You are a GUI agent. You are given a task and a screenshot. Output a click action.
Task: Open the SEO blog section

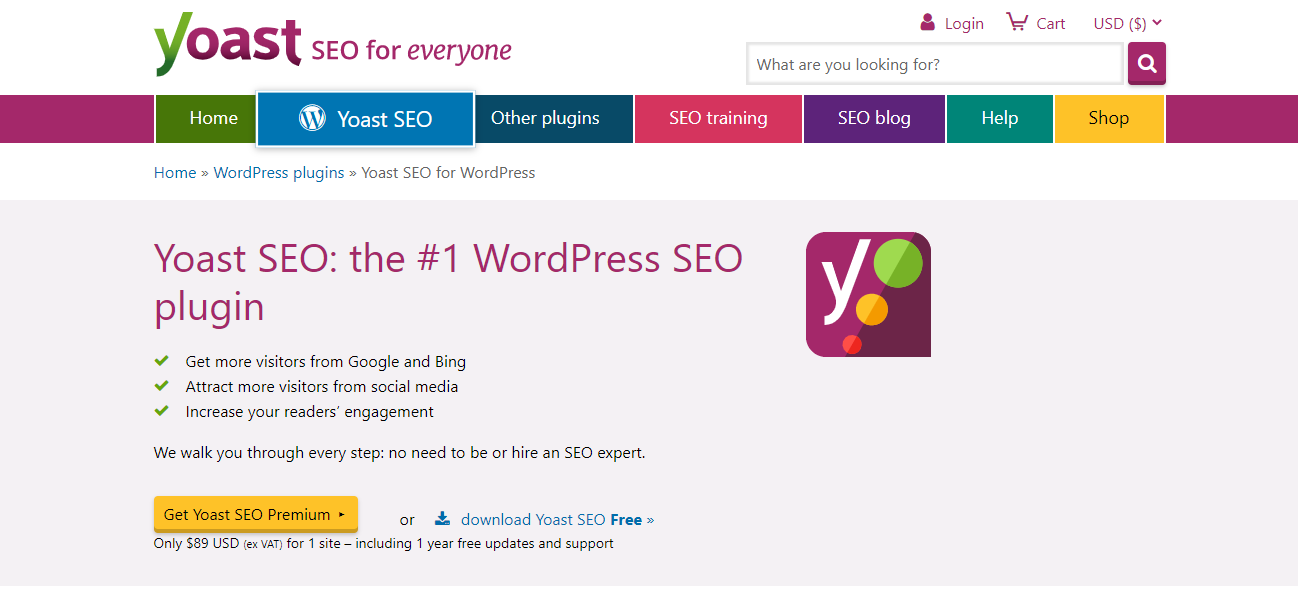tap(873, 117)
